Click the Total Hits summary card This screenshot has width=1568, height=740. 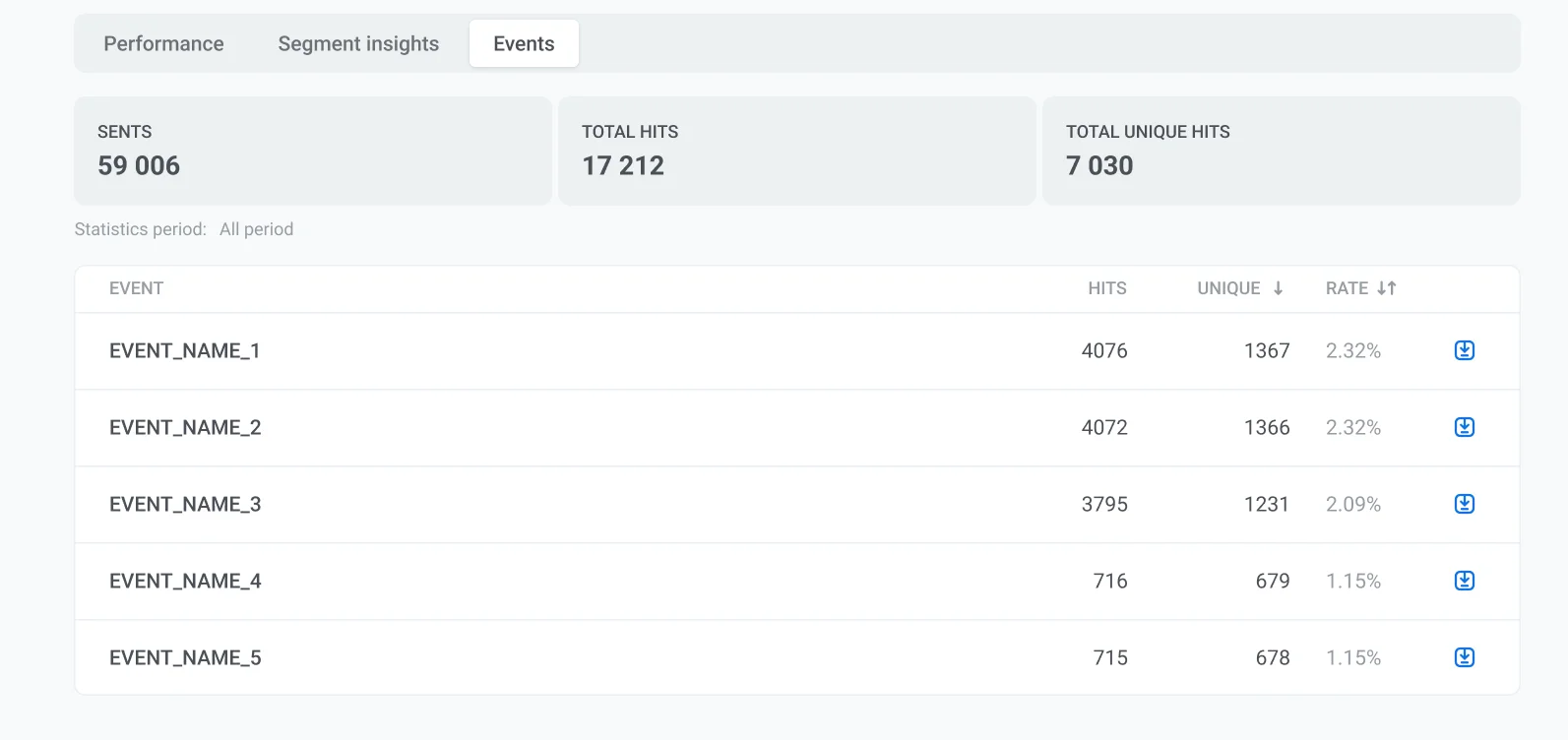point(796,151)
